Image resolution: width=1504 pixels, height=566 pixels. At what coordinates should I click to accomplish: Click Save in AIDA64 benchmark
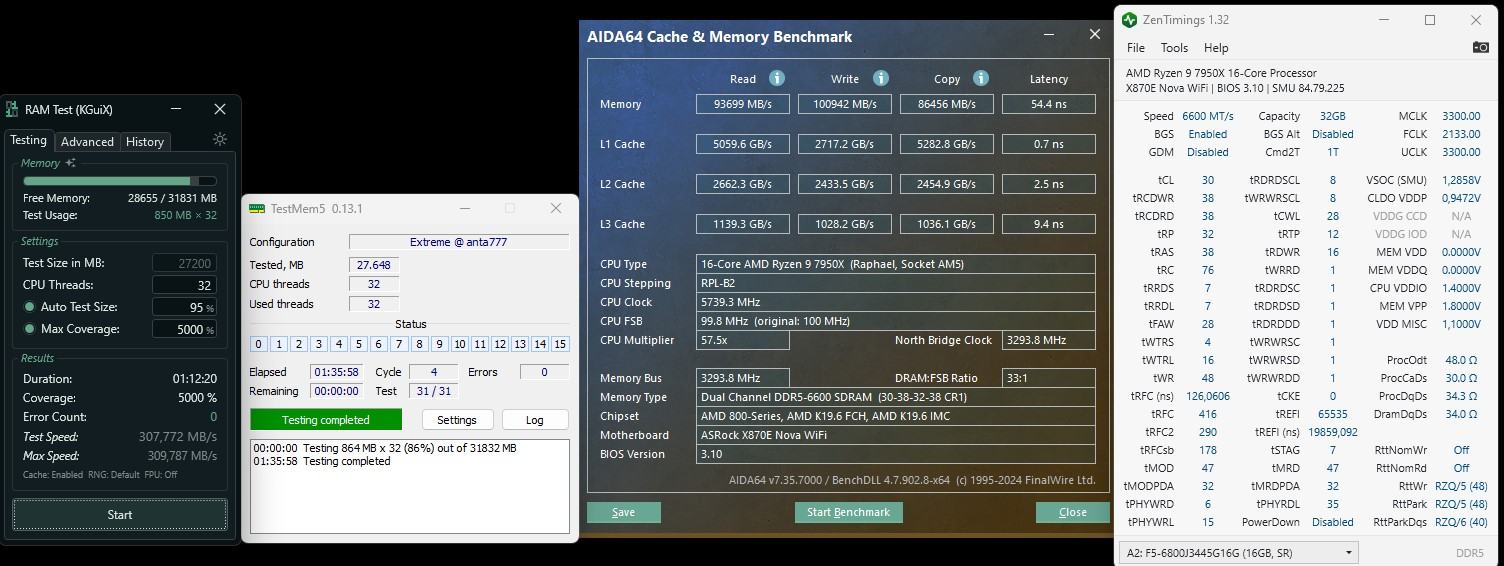pyautogui.click(x=623, y=512)
